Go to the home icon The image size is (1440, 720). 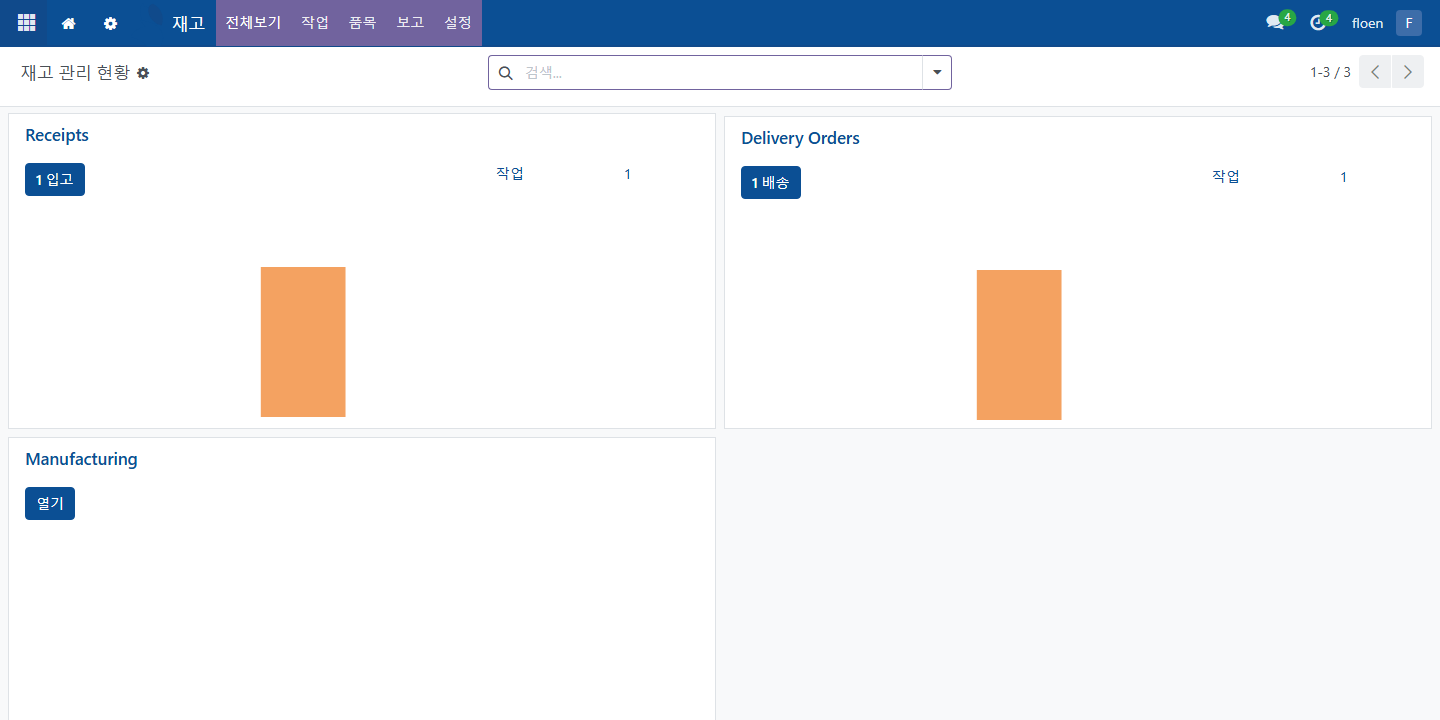pos(69,23)
